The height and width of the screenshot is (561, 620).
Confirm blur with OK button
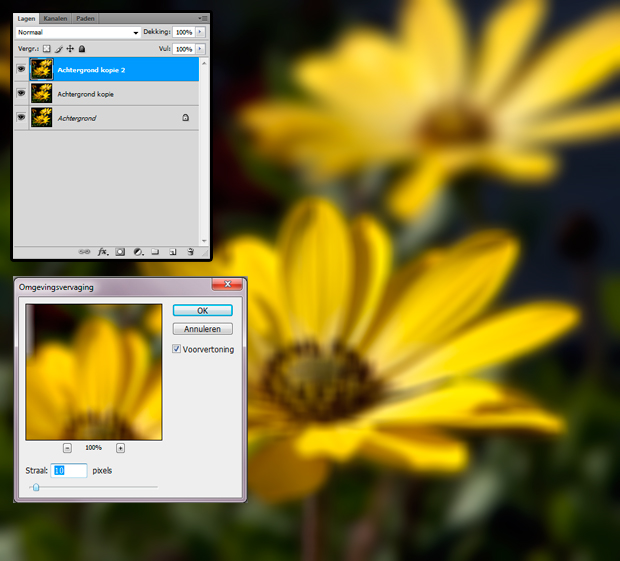point(202,310)
